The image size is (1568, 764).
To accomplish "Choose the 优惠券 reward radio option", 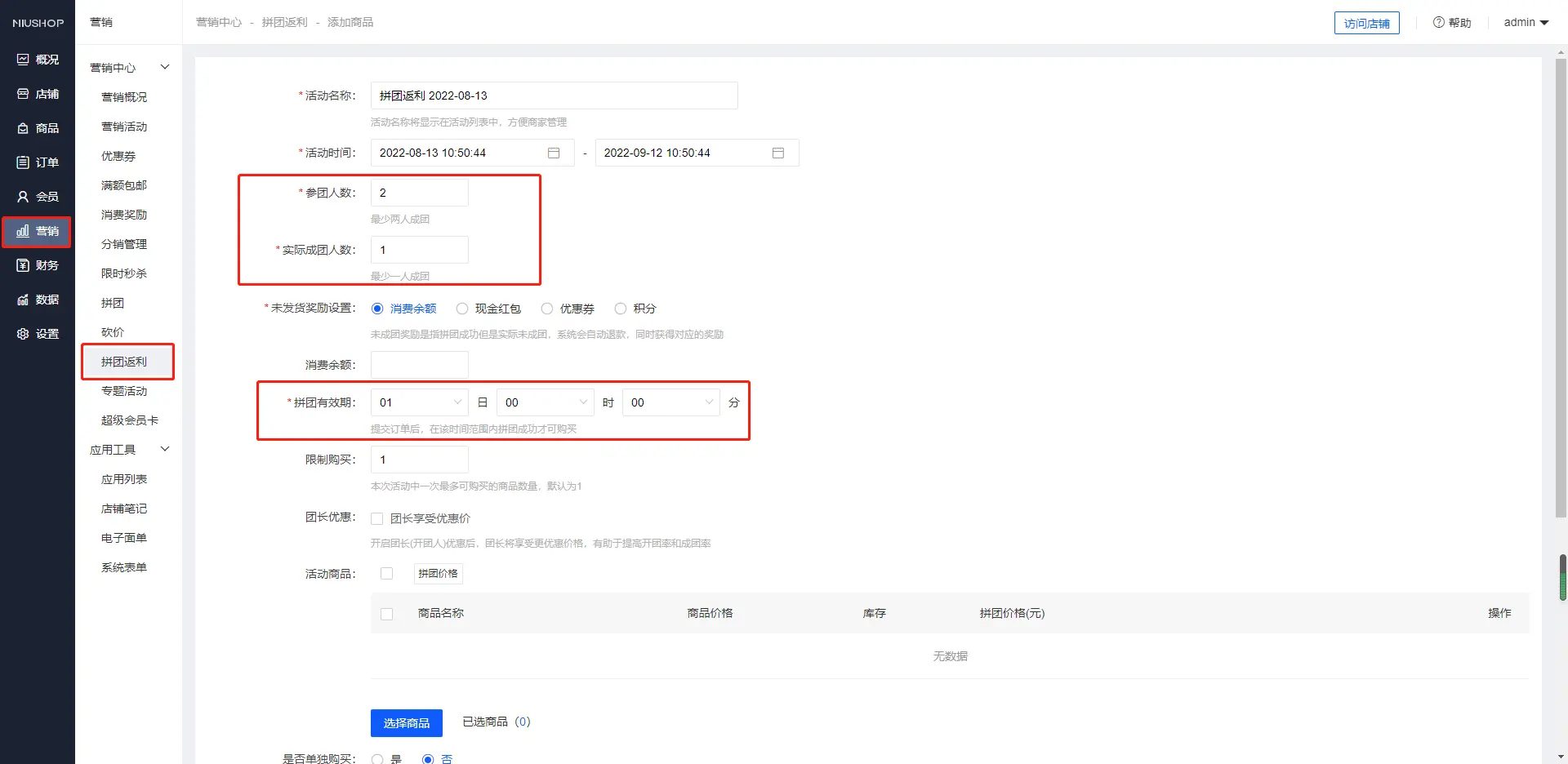I will 547,309.
